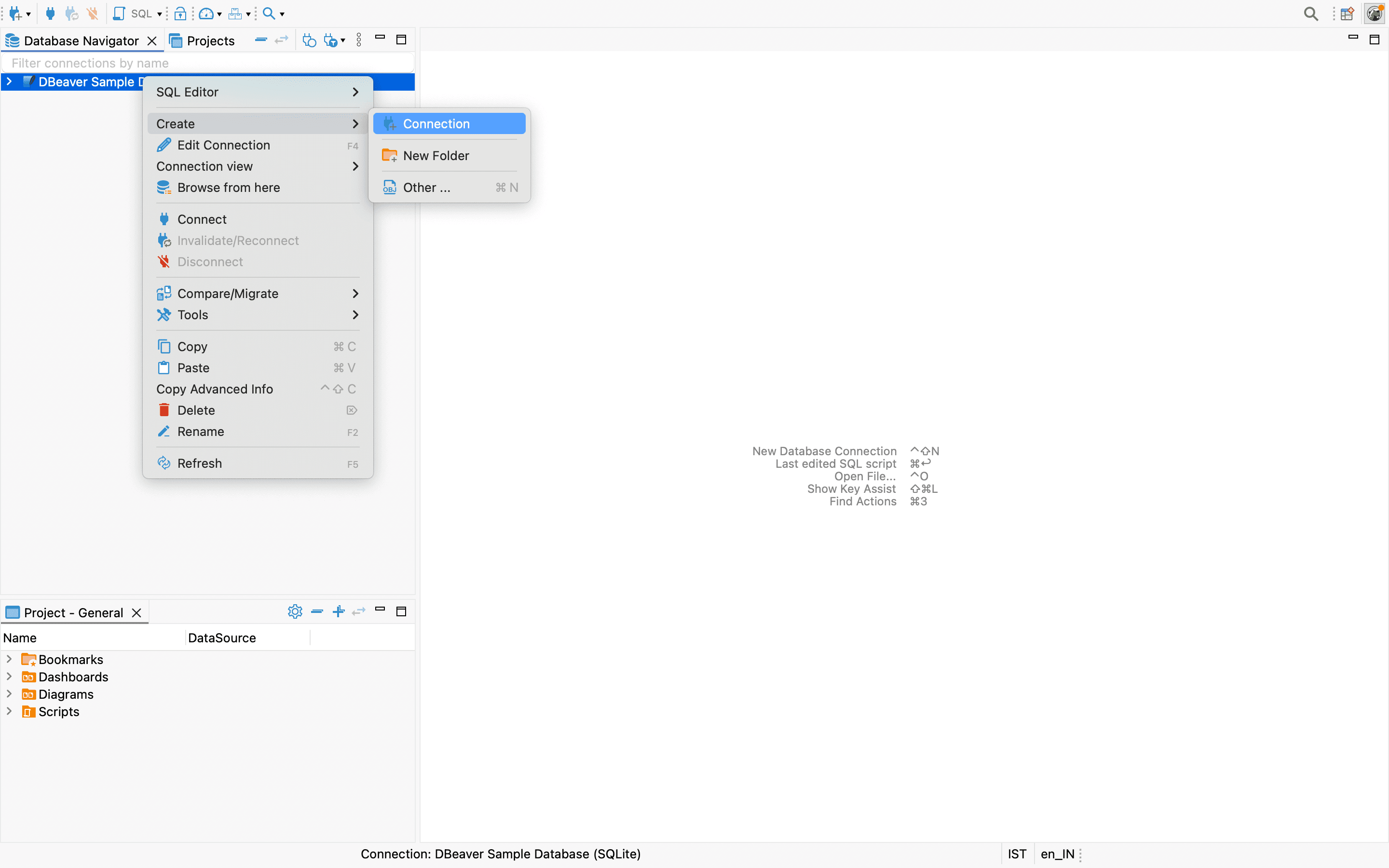The image size is (1389, 868).
Task: Expand the DBeaver Sample Database tree node
Action: click(9, 81)
